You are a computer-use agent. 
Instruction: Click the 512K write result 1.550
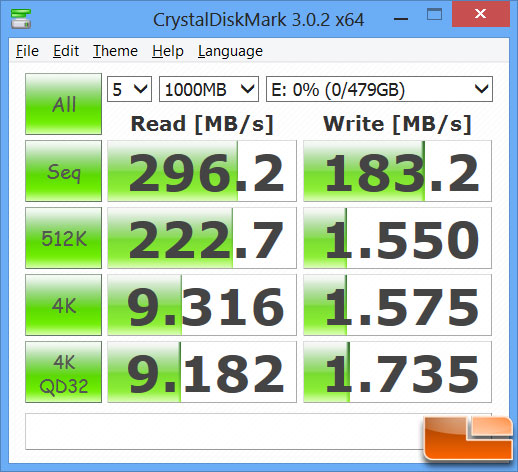point(397,238)
